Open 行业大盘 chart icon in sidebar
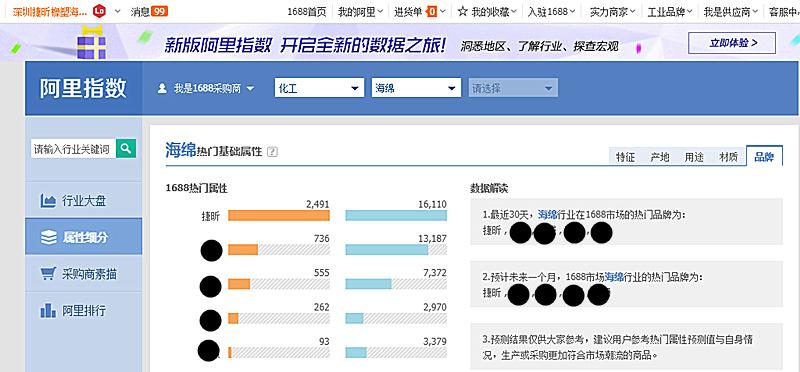 point(48,201)
